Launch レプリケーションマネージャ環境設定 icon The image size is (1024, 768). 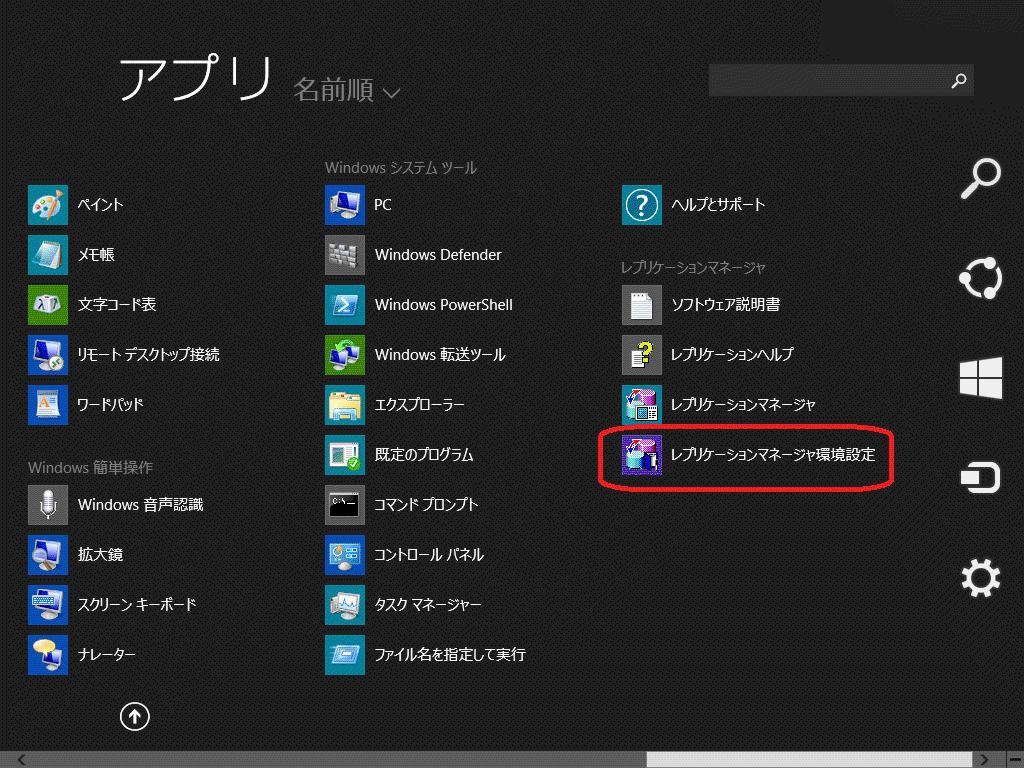click(642, 455)
